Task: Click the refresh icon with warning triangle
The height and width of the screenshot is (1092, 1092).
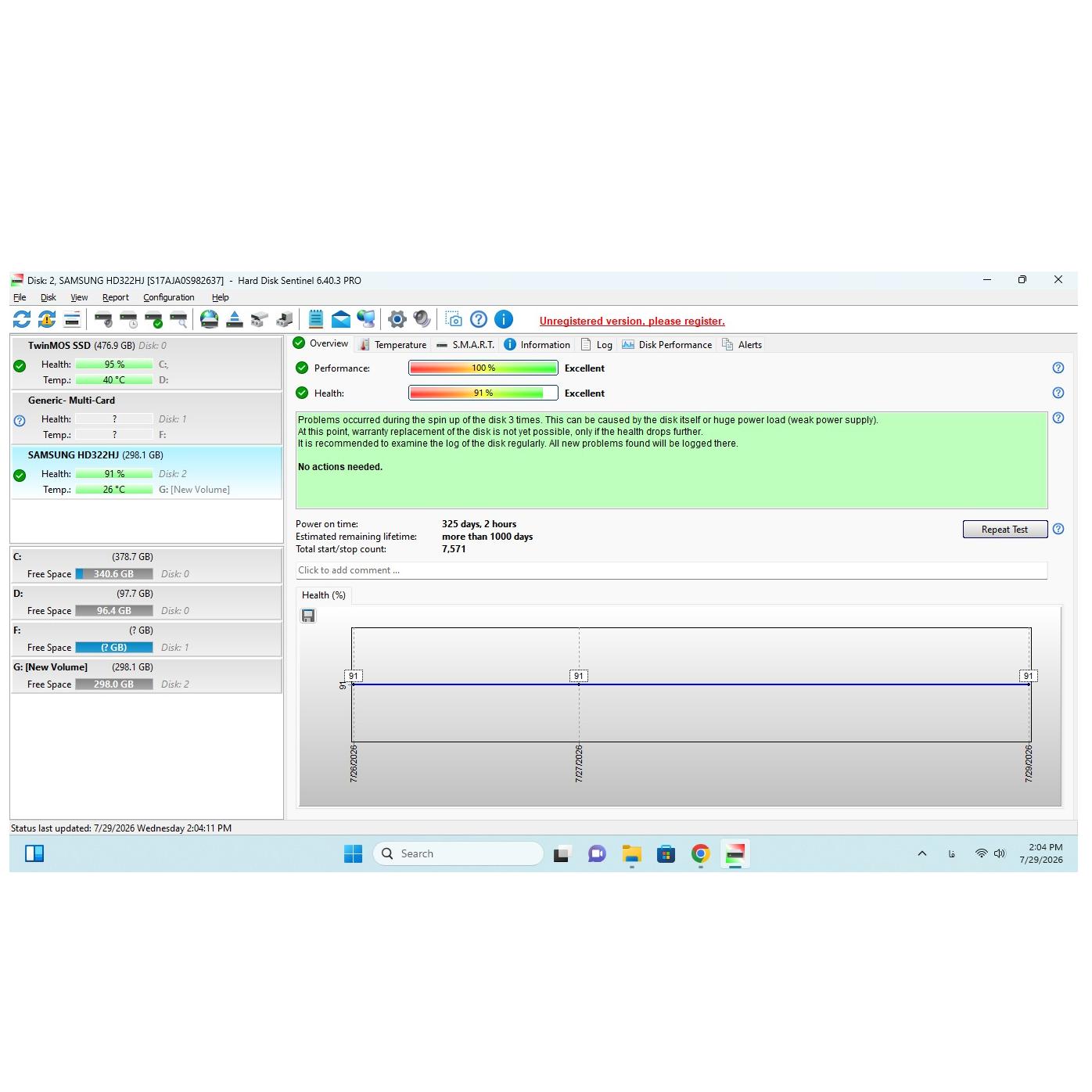Action: click(47, 319)
